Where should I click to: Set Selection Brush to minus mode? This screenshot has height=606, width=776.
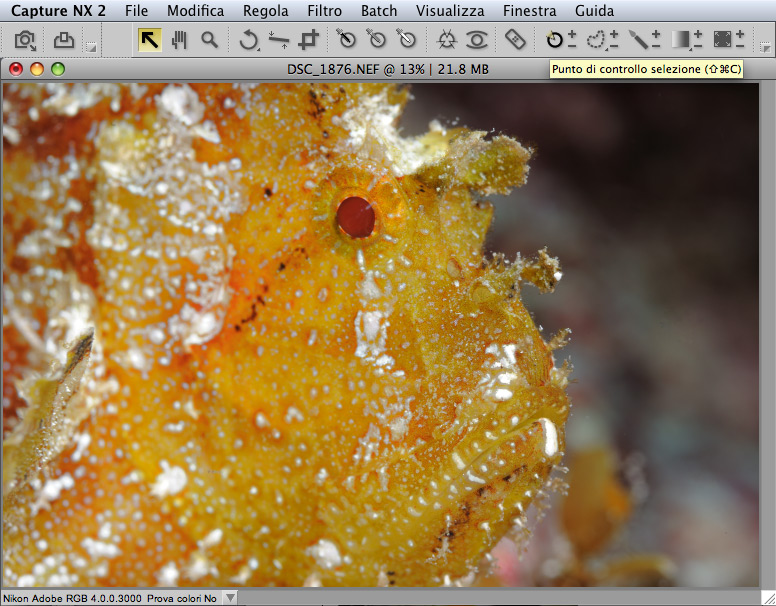(x=656, y=46)
